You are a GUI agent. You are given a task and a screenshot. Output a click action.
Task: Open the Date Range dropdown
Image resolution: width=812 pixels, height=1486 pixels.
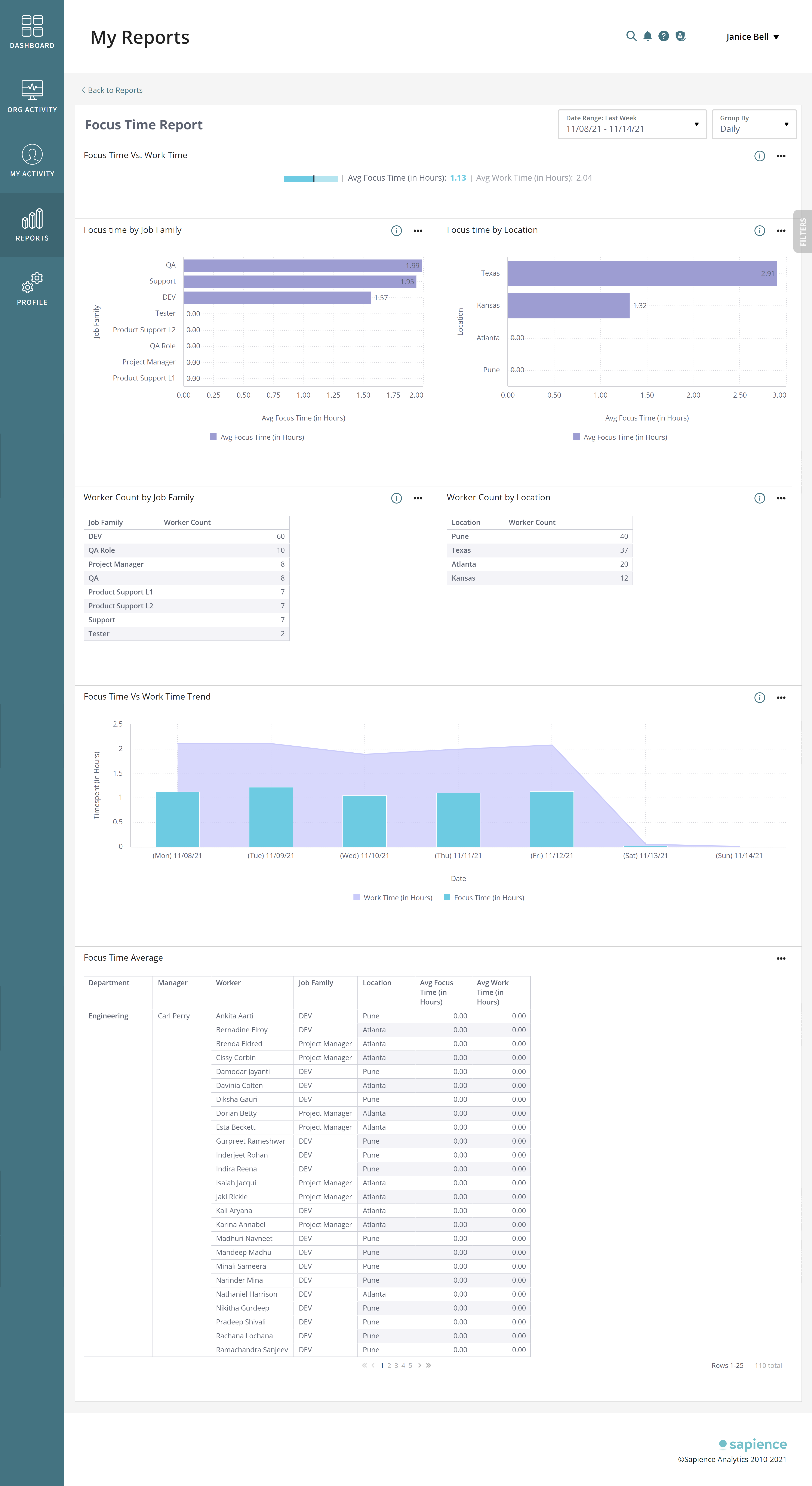click(x=632, y=124)
